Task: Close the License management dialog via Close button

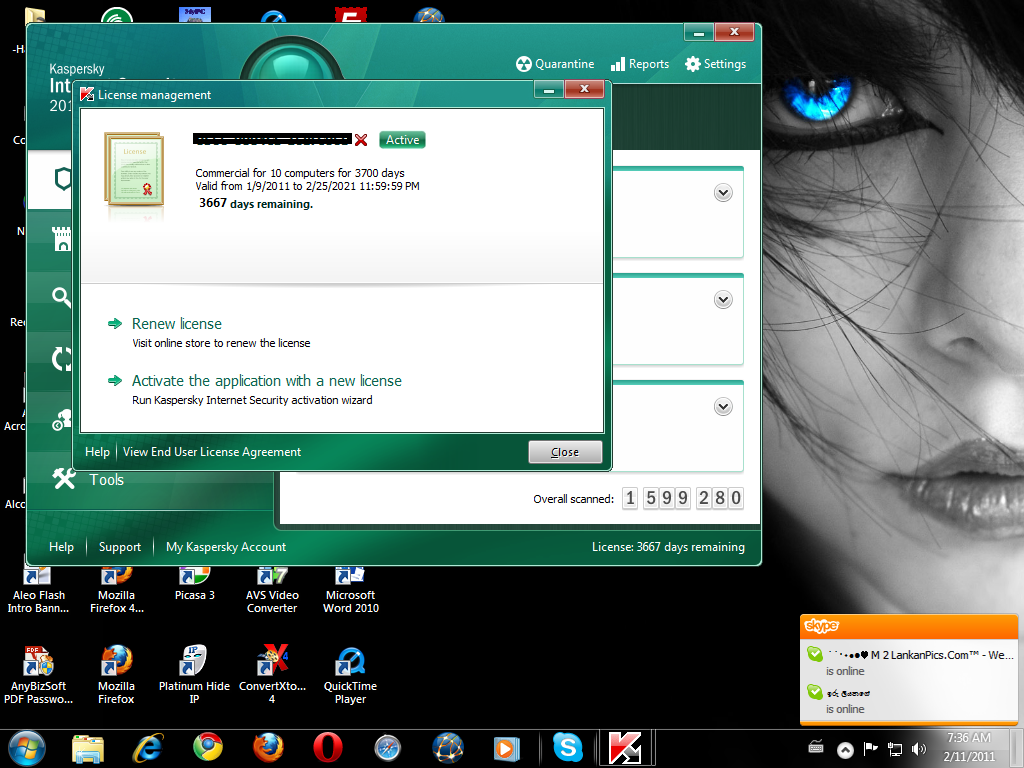Action: pos(565,452)
